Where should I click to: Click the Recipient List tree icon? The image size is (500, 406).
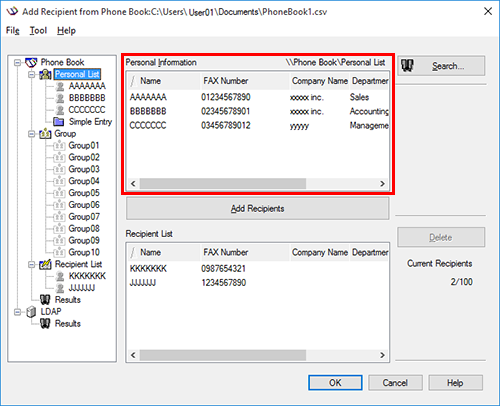tap(45, 264)
